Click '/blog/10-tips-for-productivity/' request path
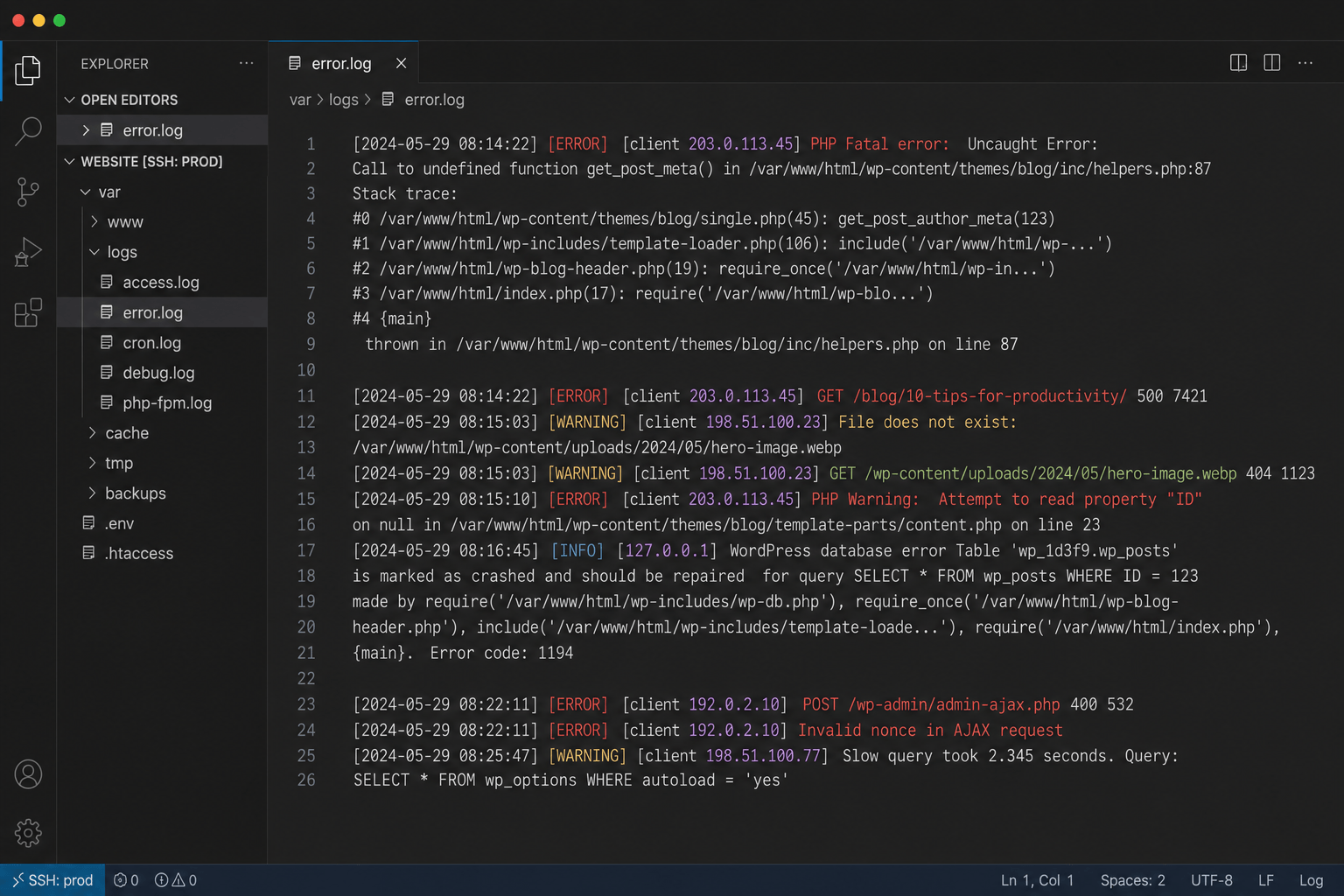Image resolution: width=1344 pixels, height=896 pixels. (990, 395)
